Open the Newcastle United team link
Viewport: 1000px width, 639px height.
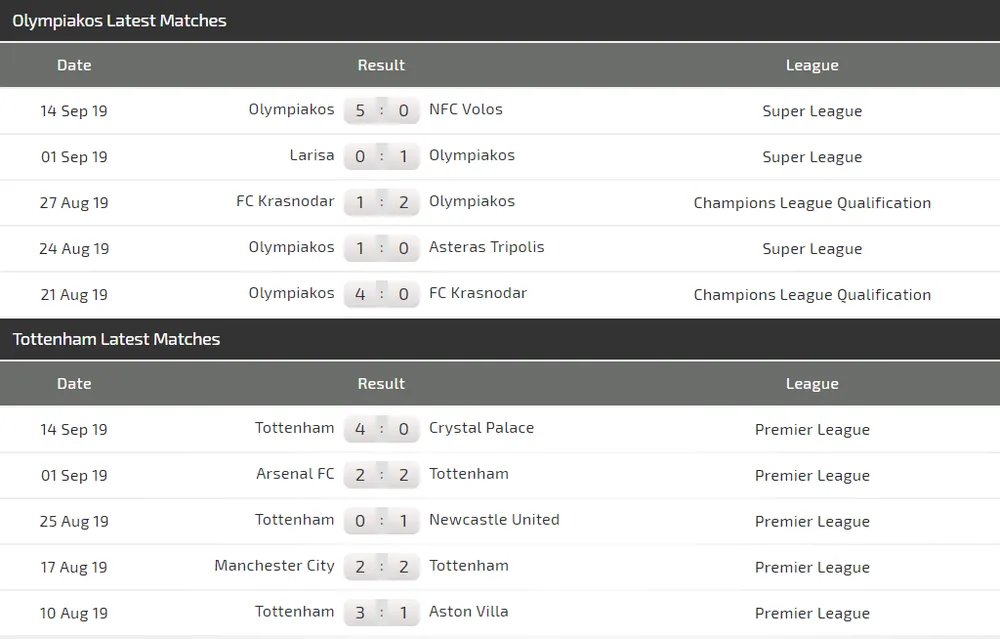click(494, 520)
